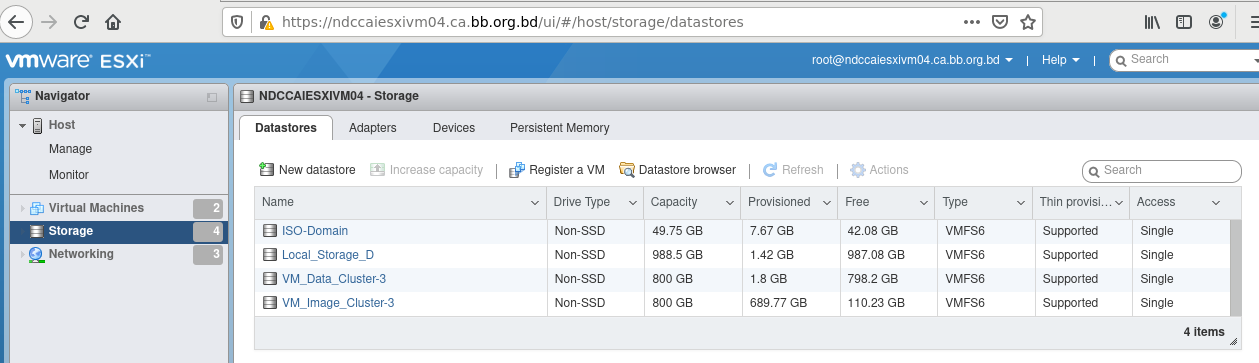Open page actions three-dots menu
This screenshot has height=363, width=1259.
[x=972, y=21]
